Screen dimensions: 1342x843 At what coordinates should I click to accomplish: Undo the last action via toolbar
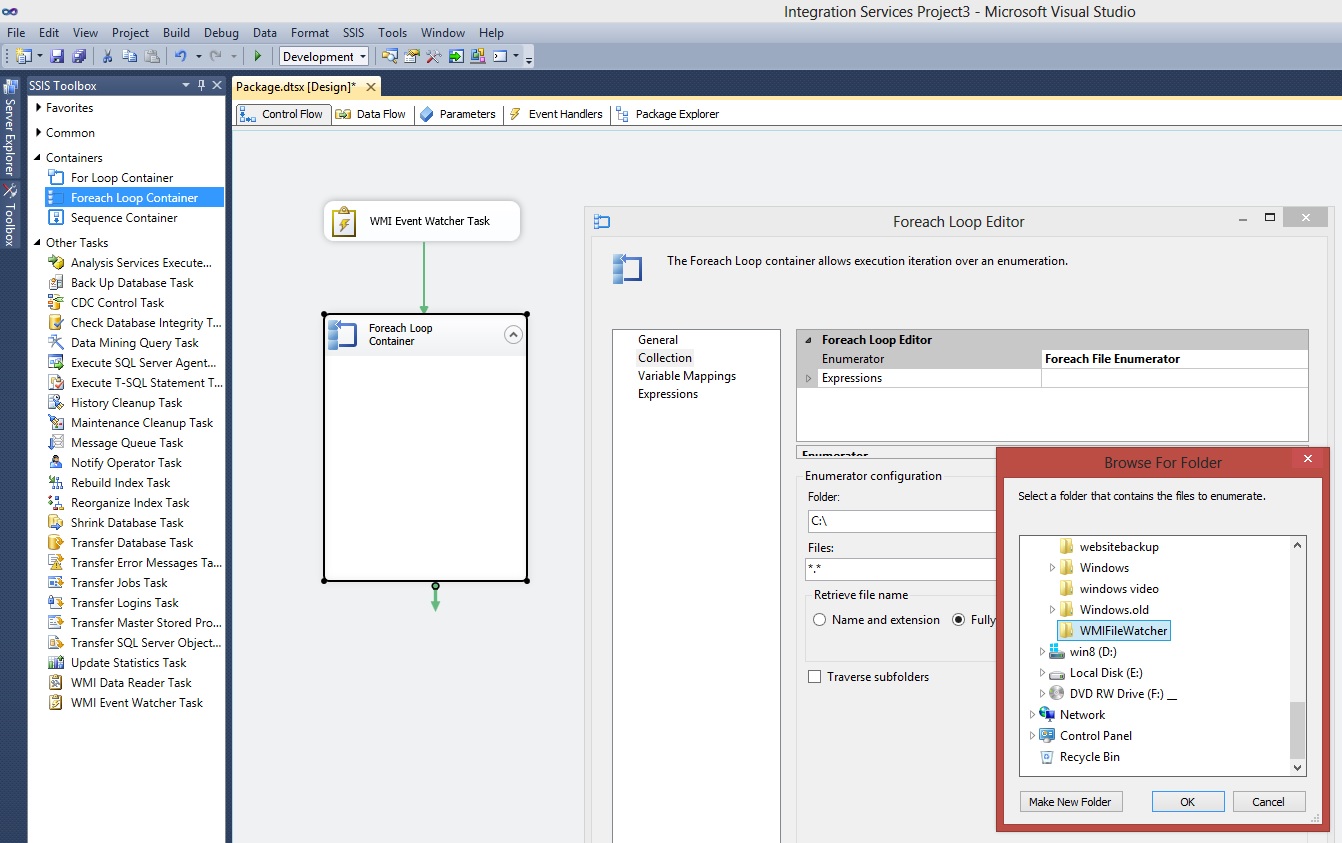coord(180,56)
